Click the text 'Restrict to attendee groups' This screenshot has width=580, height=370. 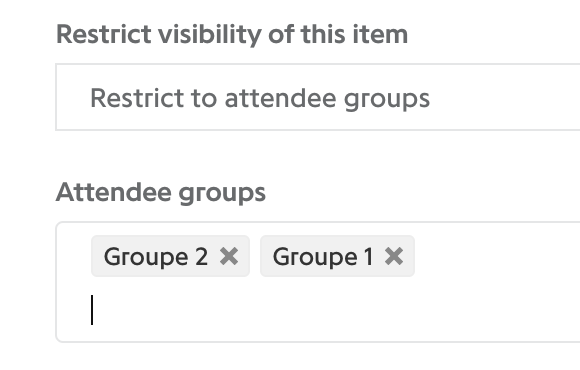click(260, 98)
